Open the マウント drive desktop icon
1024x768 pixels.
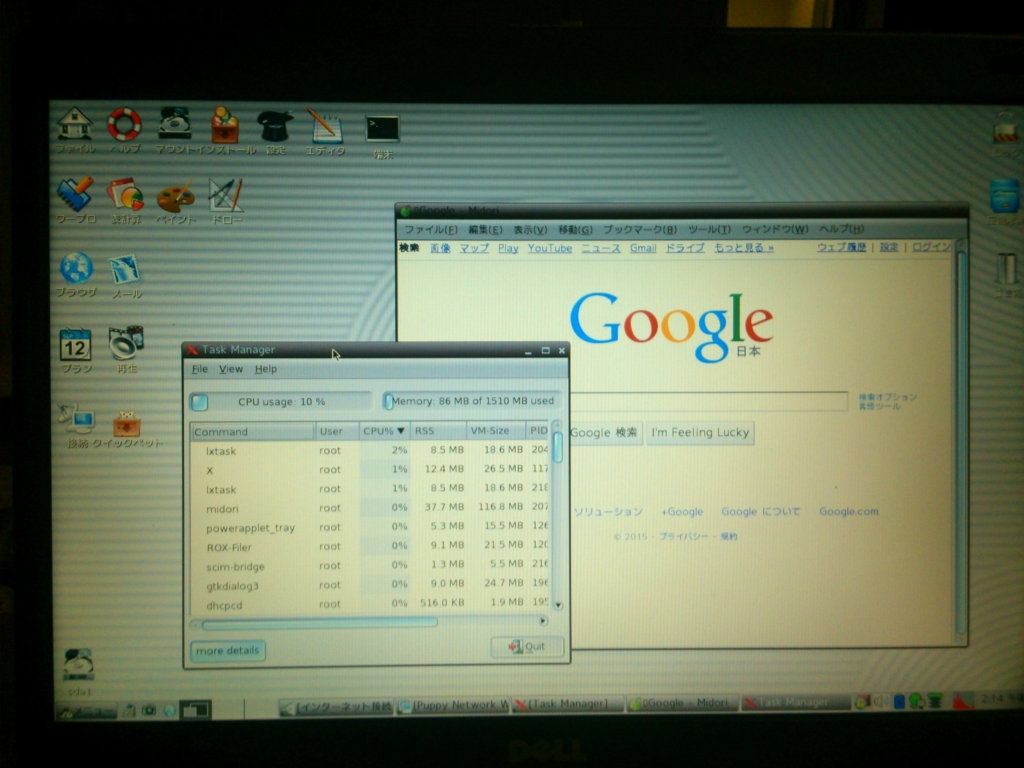pos(175,123)
